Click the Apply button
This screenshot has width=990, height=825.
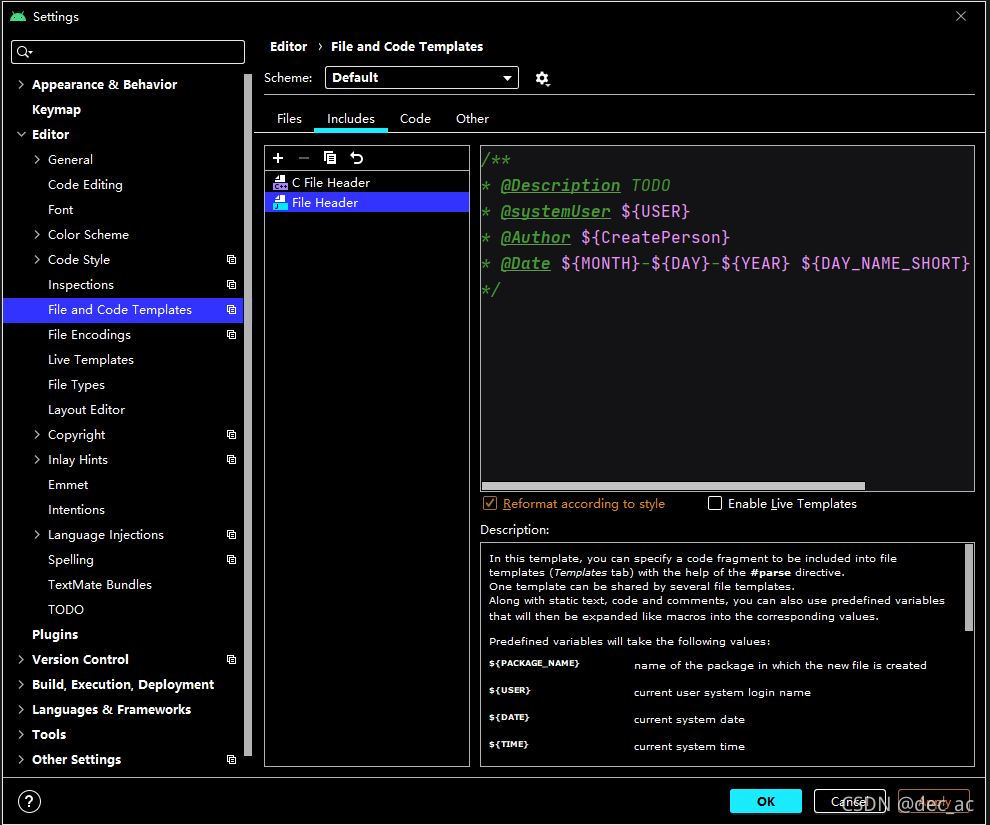click(934, 801)
